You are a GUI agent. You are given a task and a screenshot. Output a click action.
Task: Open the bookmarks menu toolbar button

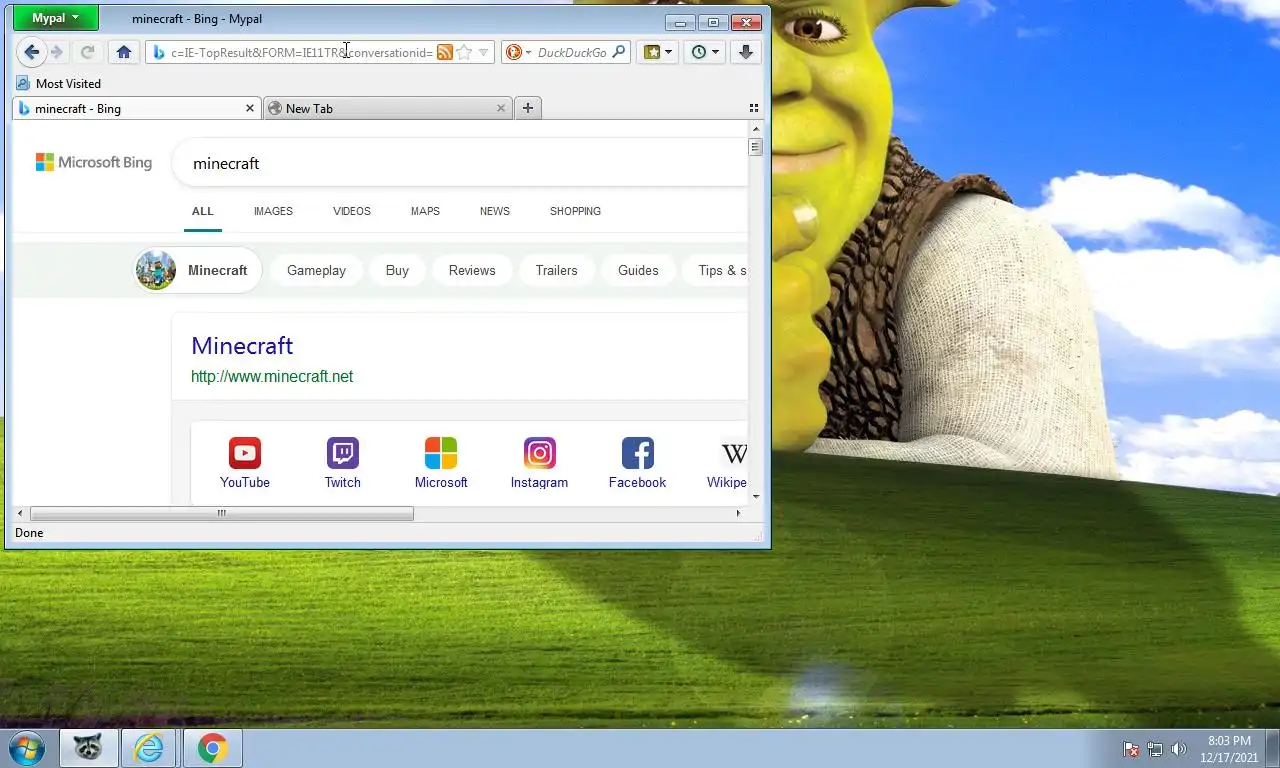tap(658, 52)
